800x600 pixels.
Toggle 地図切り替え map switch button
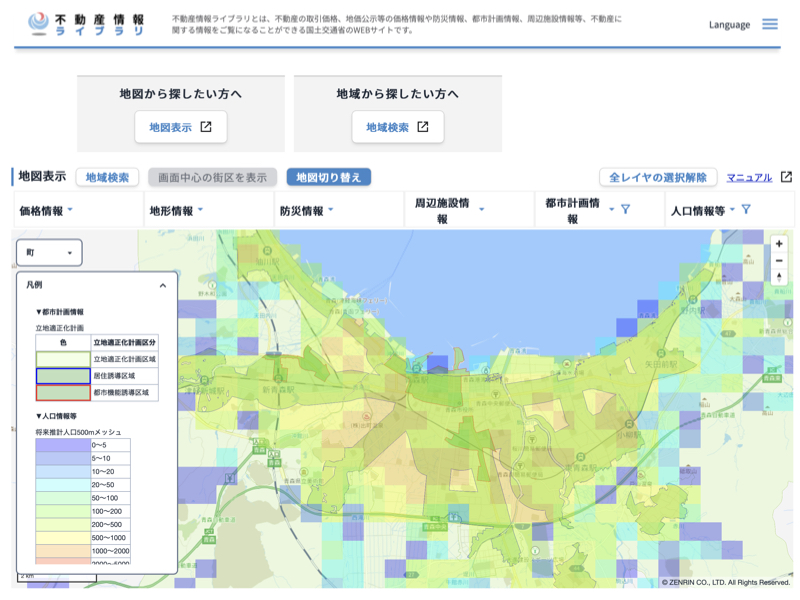click(329, 177)
